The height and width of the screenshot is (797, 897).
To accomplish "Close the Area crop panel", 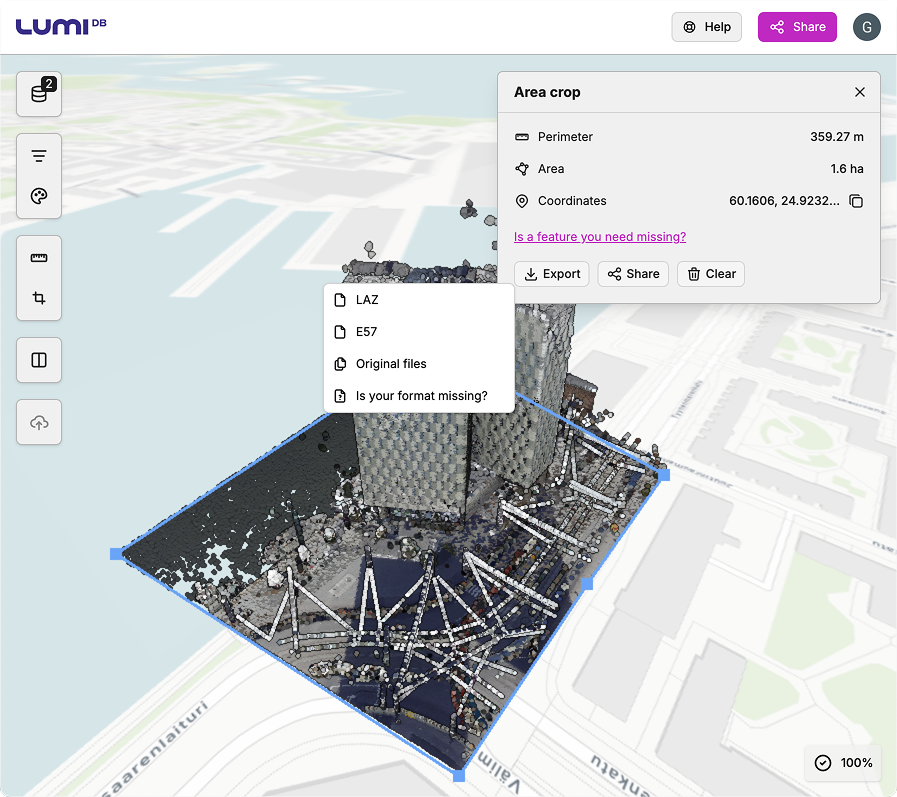I will tap(859, 92).
